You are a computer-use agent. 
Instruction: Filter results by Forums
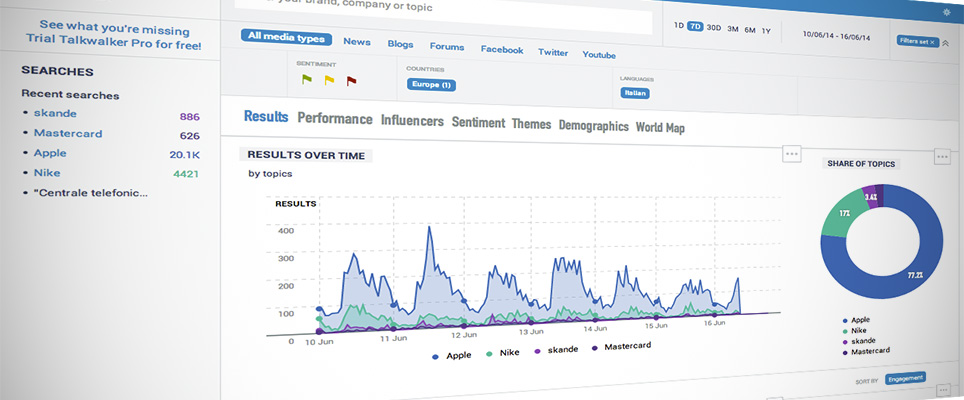446,47
